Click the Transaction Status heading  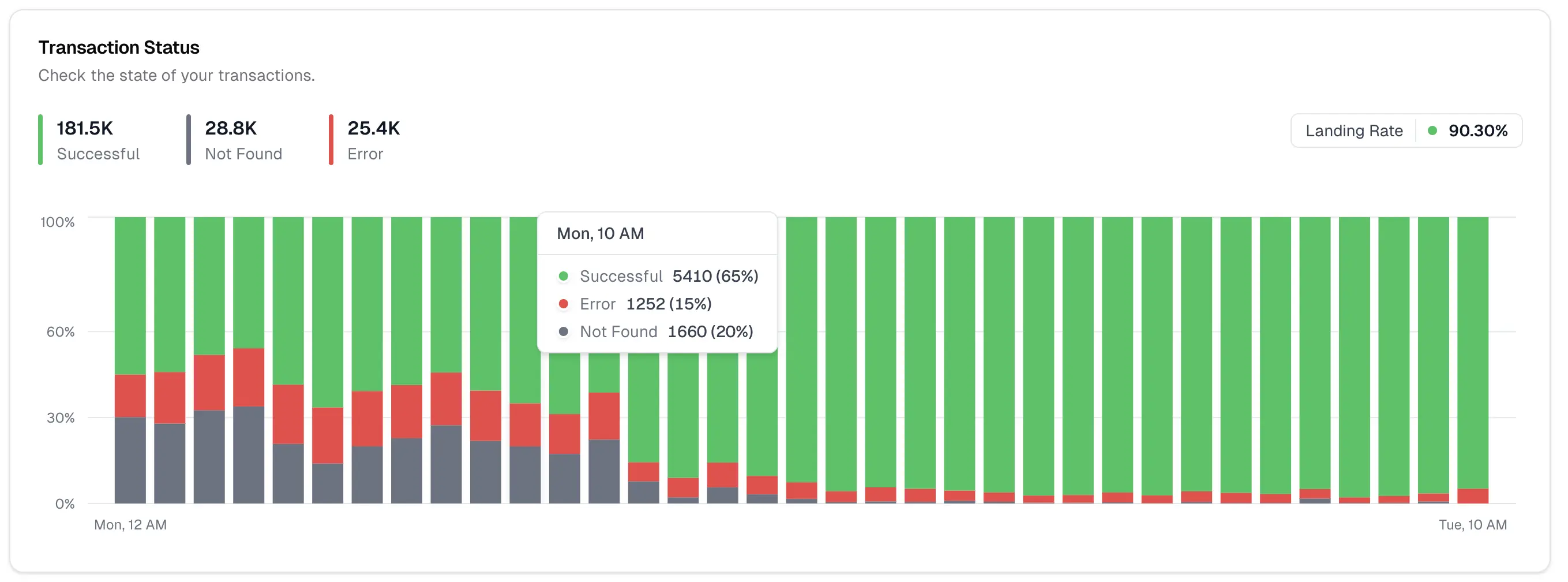click(x=119, y=47)
